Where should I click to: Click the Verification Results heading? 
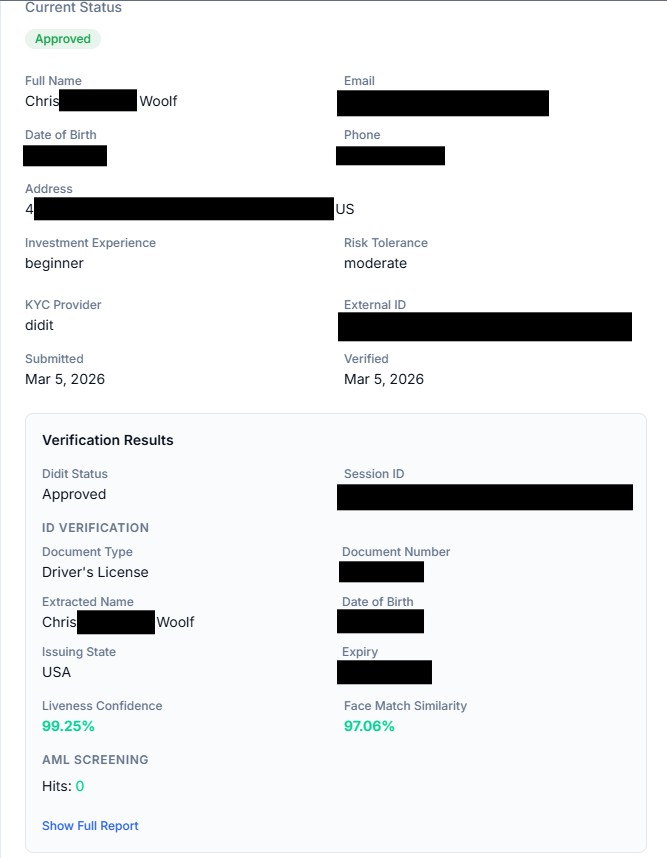[x=108, y=440]
